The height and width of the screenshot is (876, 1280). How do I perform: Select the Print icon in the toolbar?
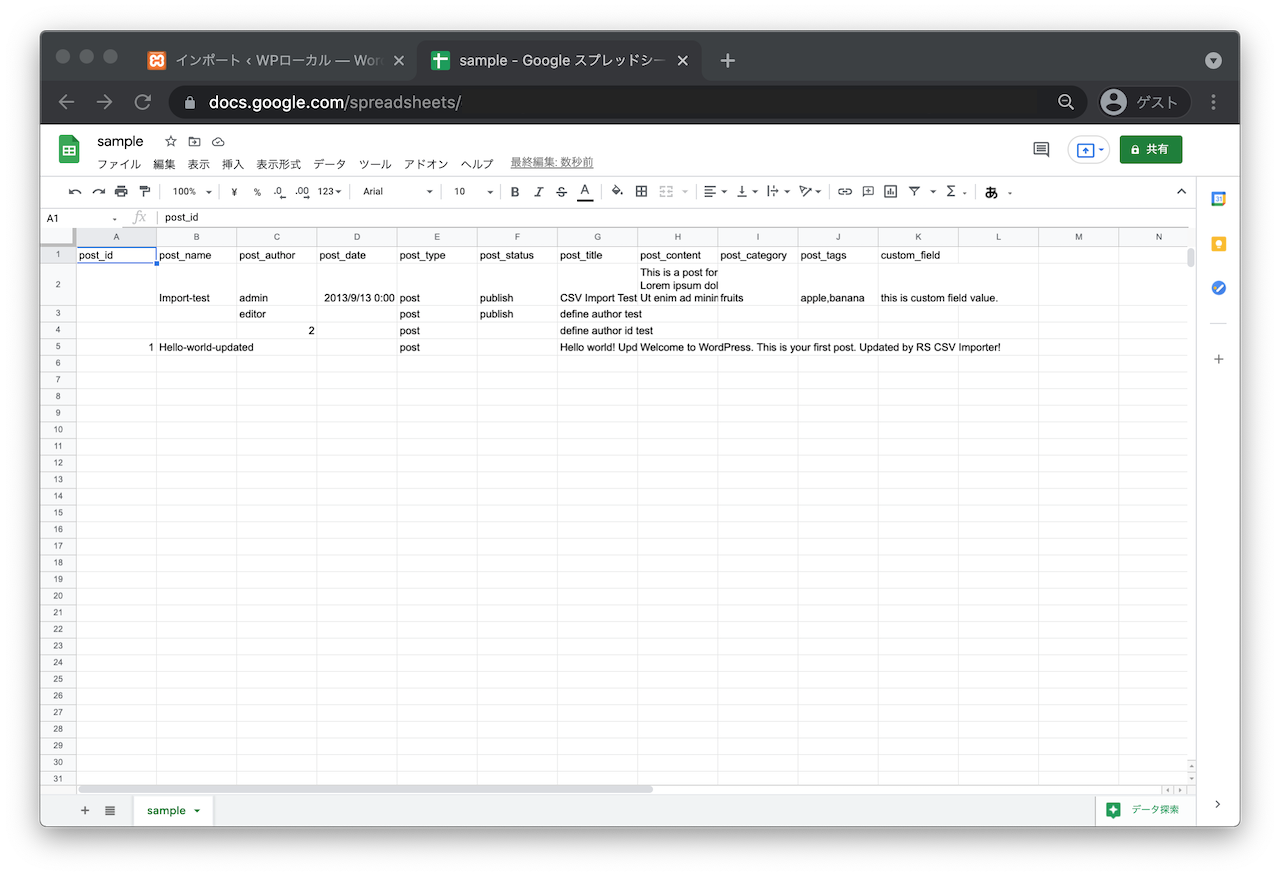[121, 191]
